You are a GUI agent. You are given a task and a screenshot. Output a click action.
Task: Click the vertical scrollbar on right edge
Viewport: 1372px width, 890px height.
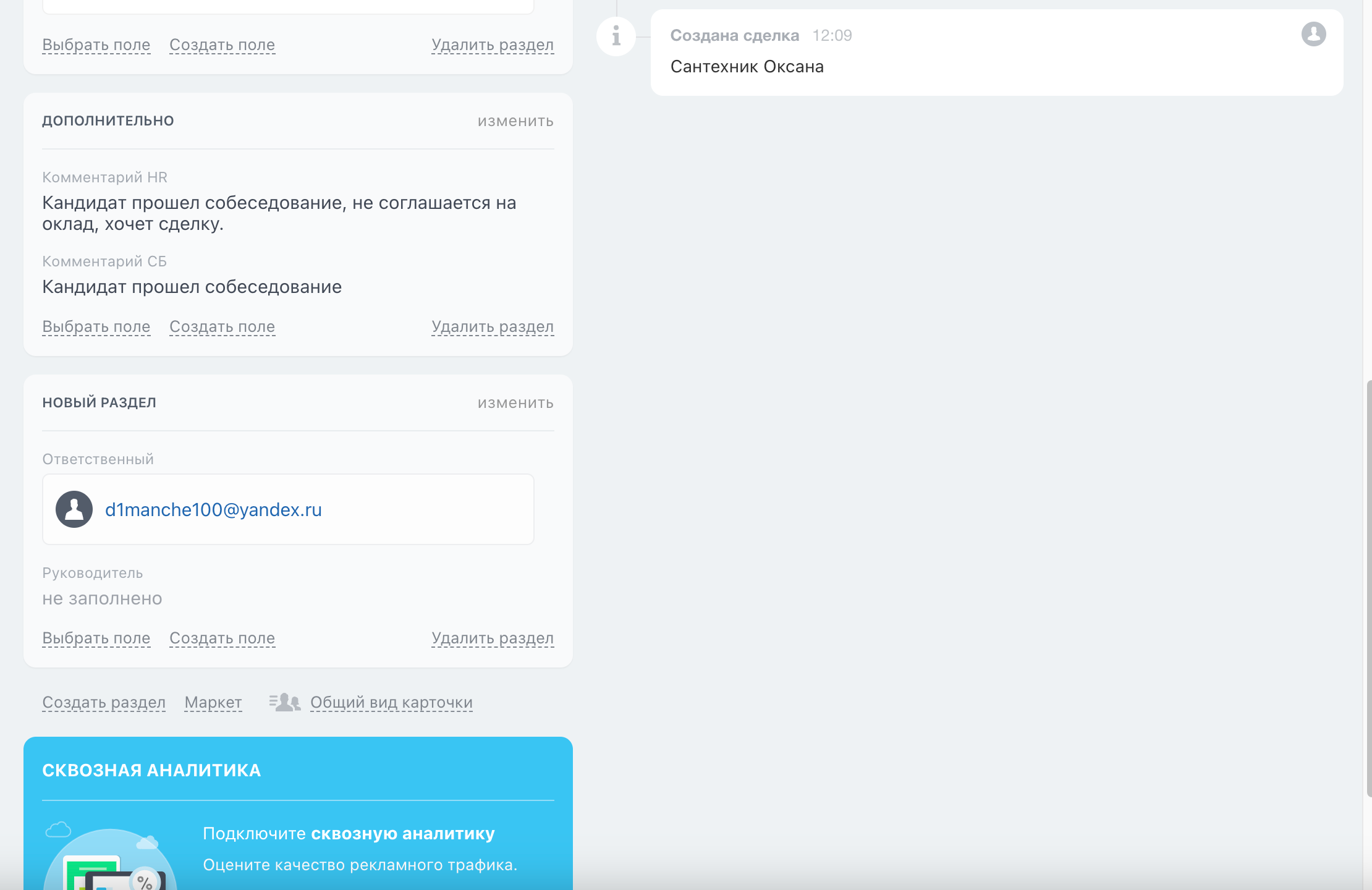pyautogui.click(x=1368, y=587)
